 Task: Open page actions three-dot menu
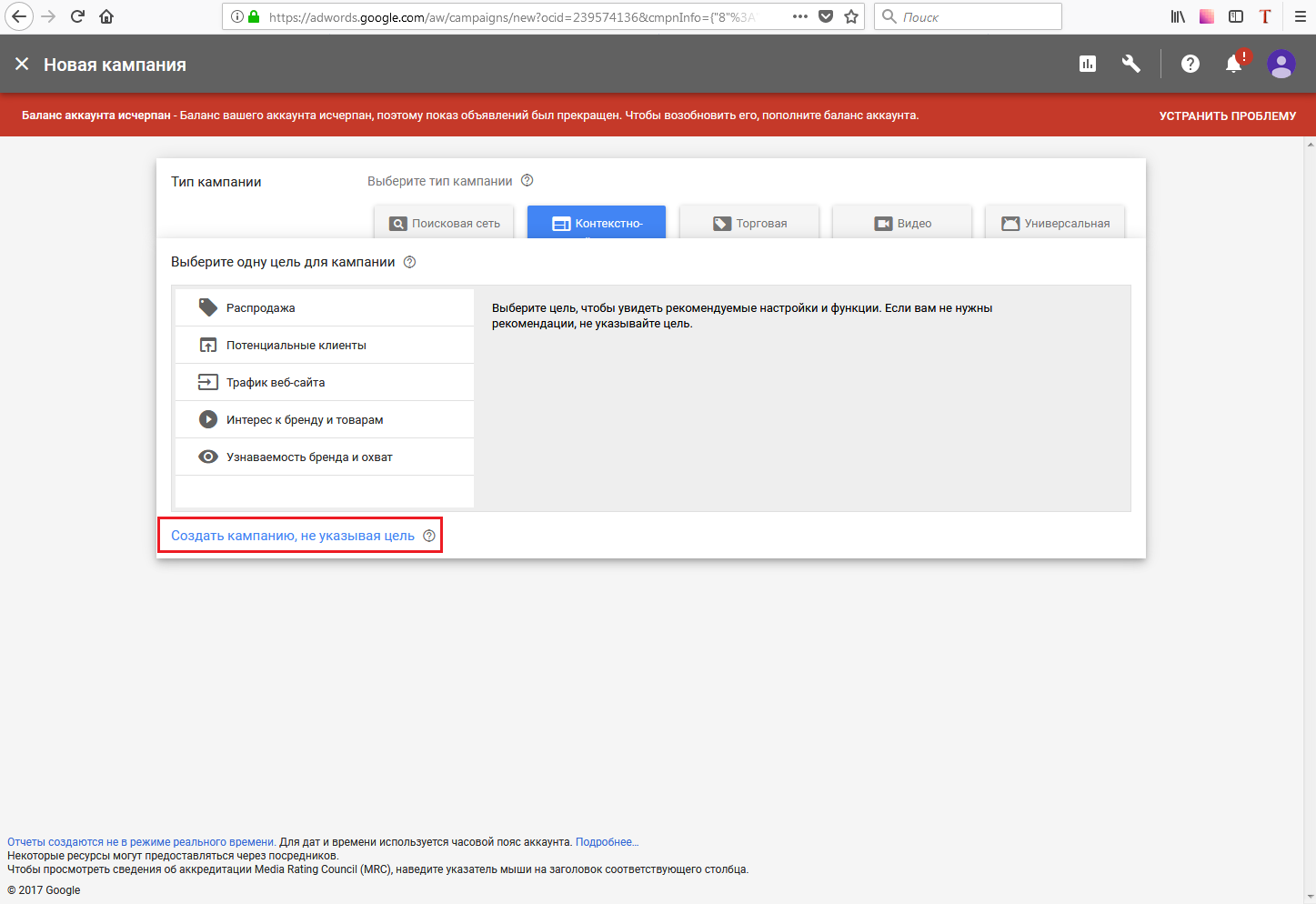(800, 16)
